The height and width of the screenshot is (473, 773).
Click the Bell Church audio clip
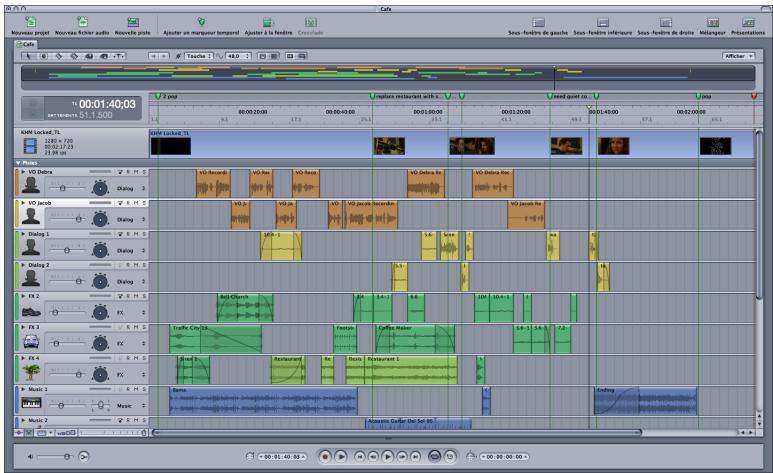click(245, 308)
